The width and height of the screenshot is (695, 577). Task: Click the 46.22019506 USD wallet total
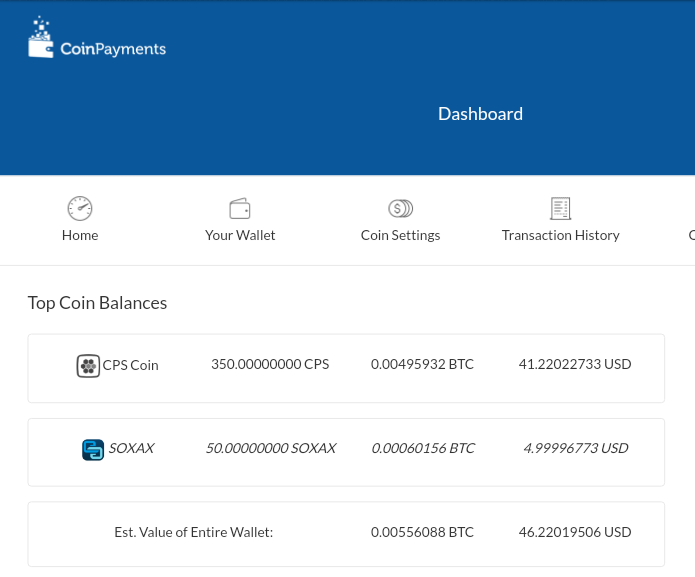(x=575, y=532)
